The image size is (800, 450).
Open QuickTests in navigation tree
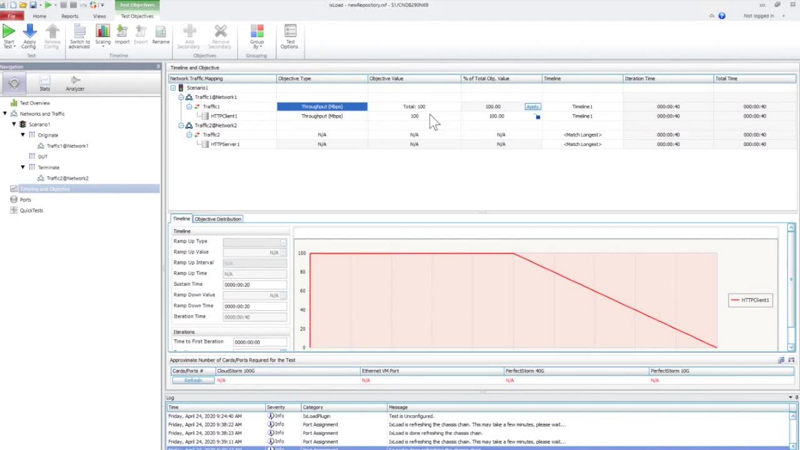[x=31, y=210]
